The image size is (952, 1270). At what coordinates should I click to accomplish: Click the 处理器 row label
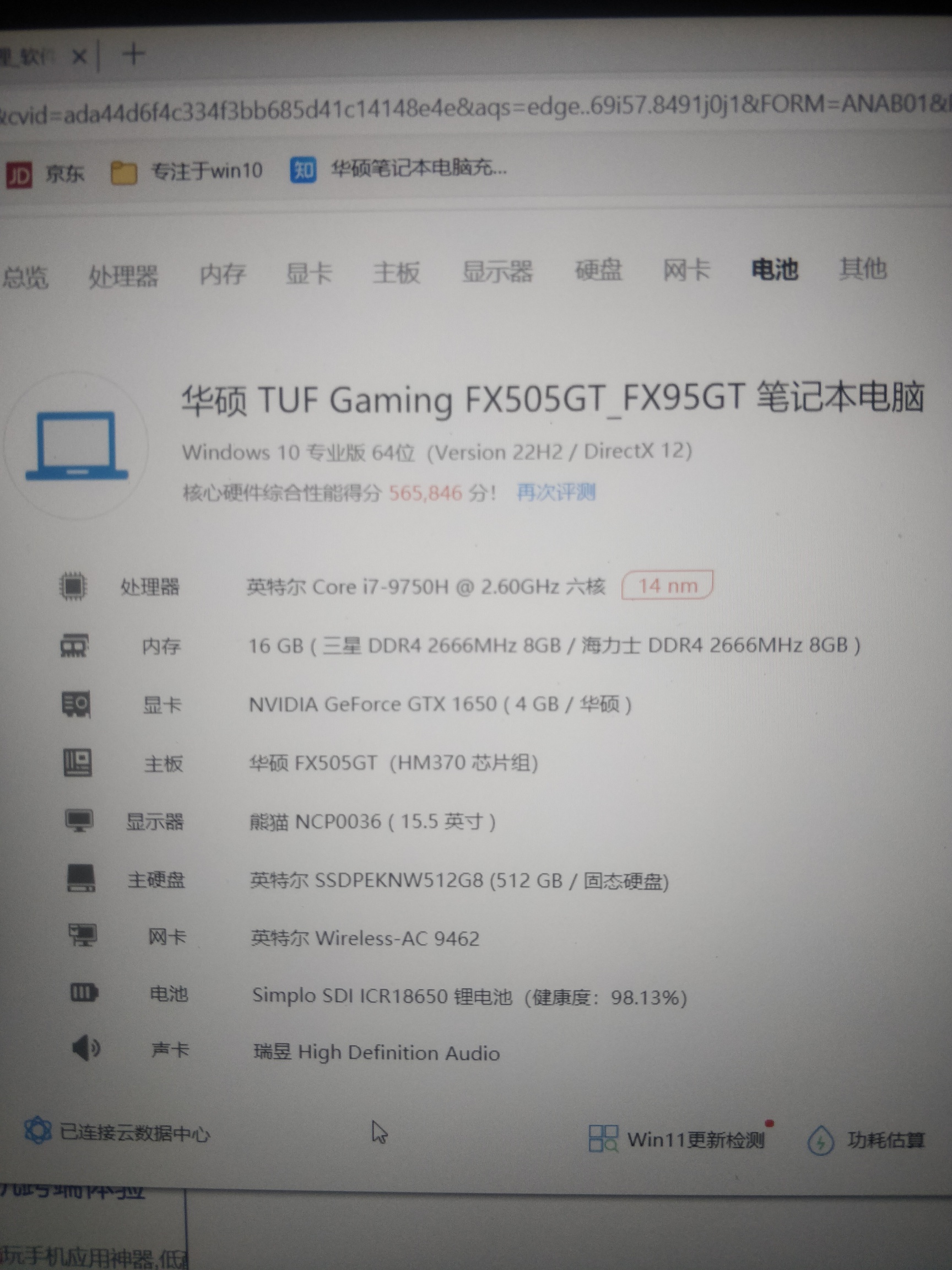[x=150, y=587]
